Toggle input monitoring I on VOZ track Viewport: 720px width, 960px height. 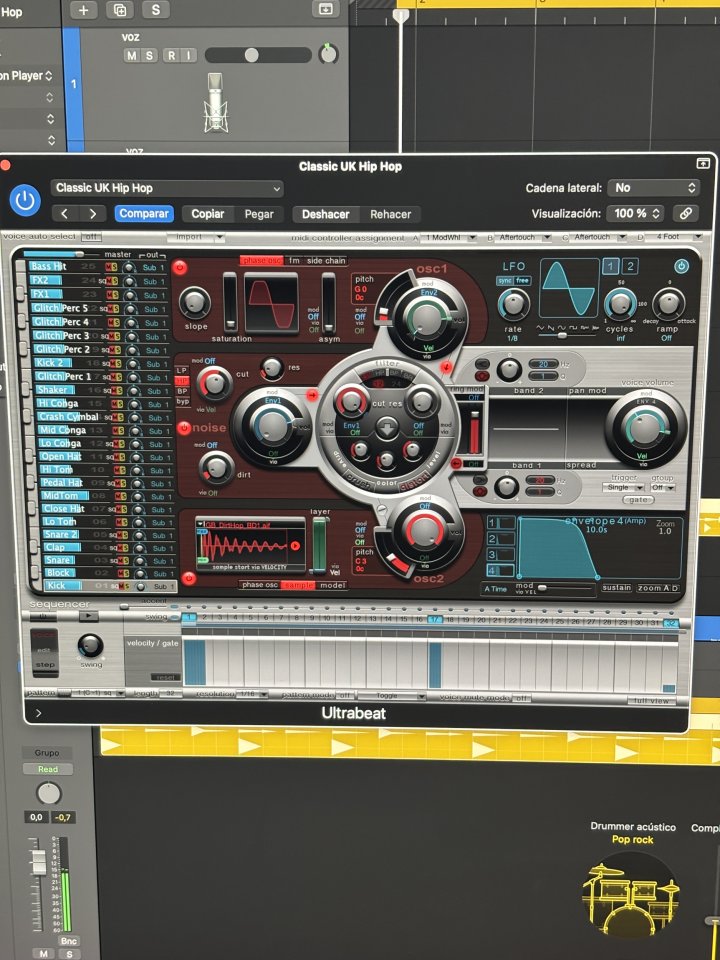point(189,55)
